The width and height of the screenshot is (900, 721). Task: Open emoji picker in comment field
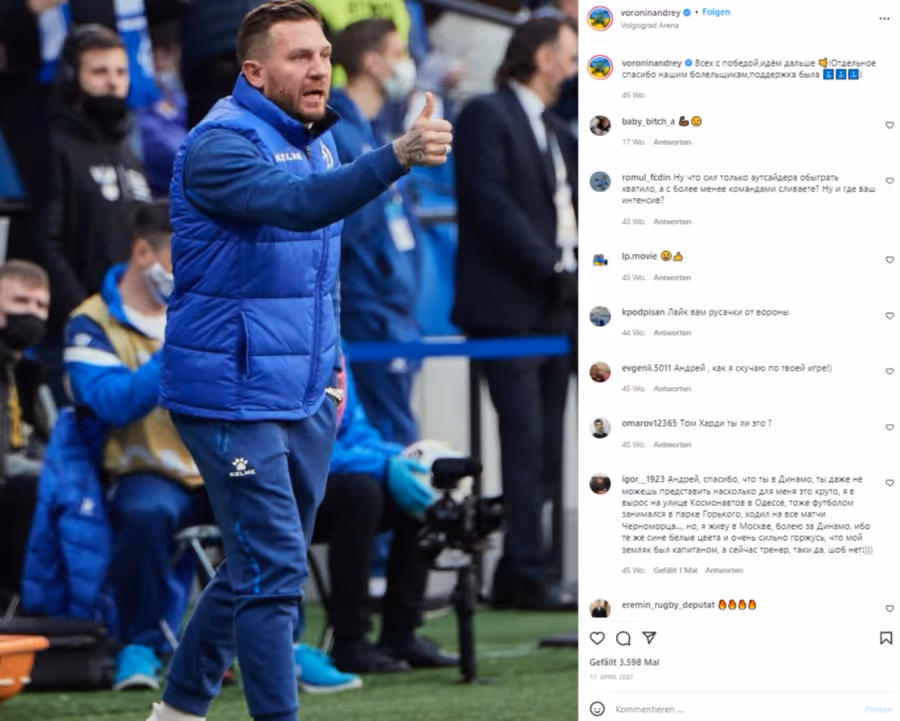coord(598,709)
